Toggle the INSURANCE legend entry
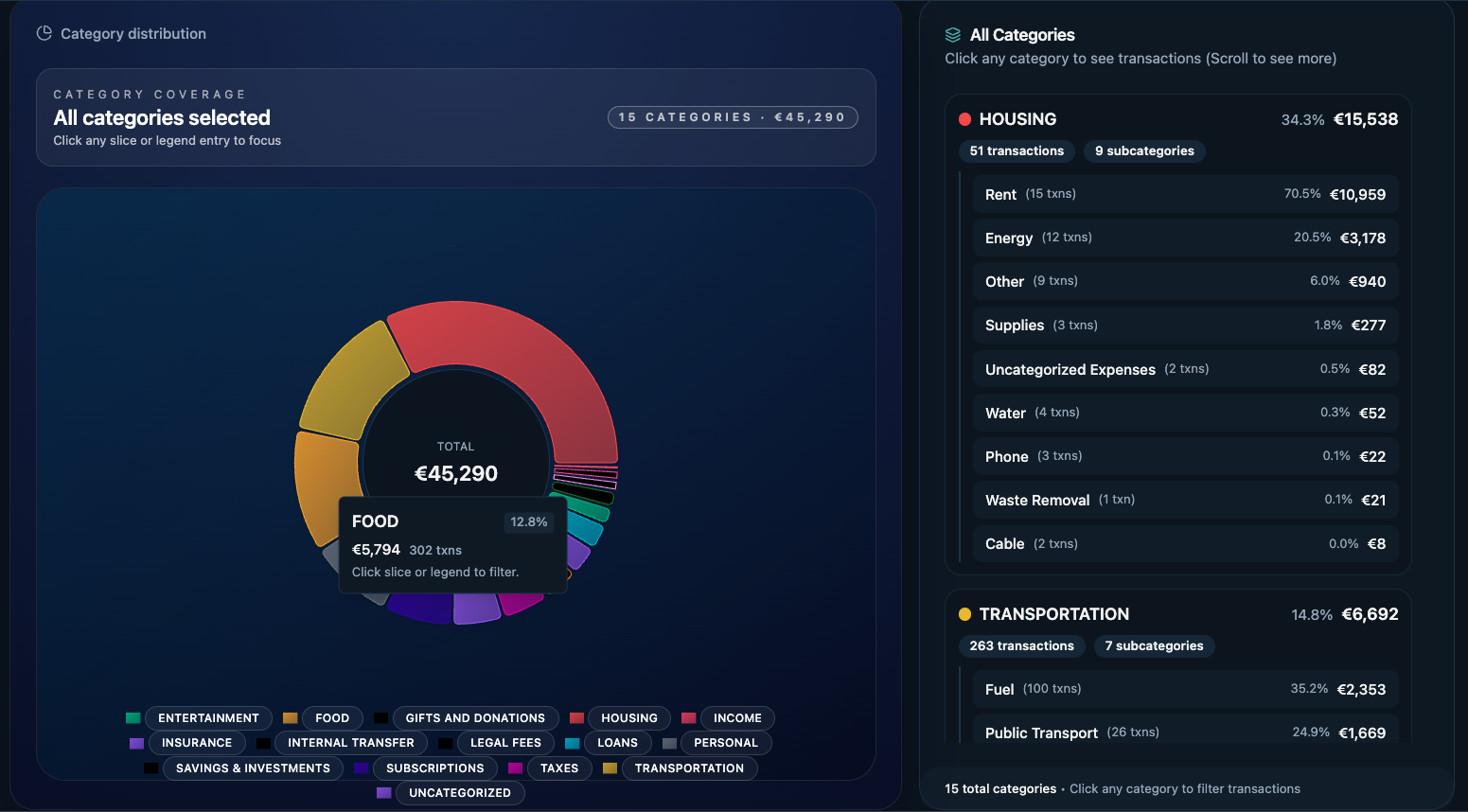 coord(196,742)
